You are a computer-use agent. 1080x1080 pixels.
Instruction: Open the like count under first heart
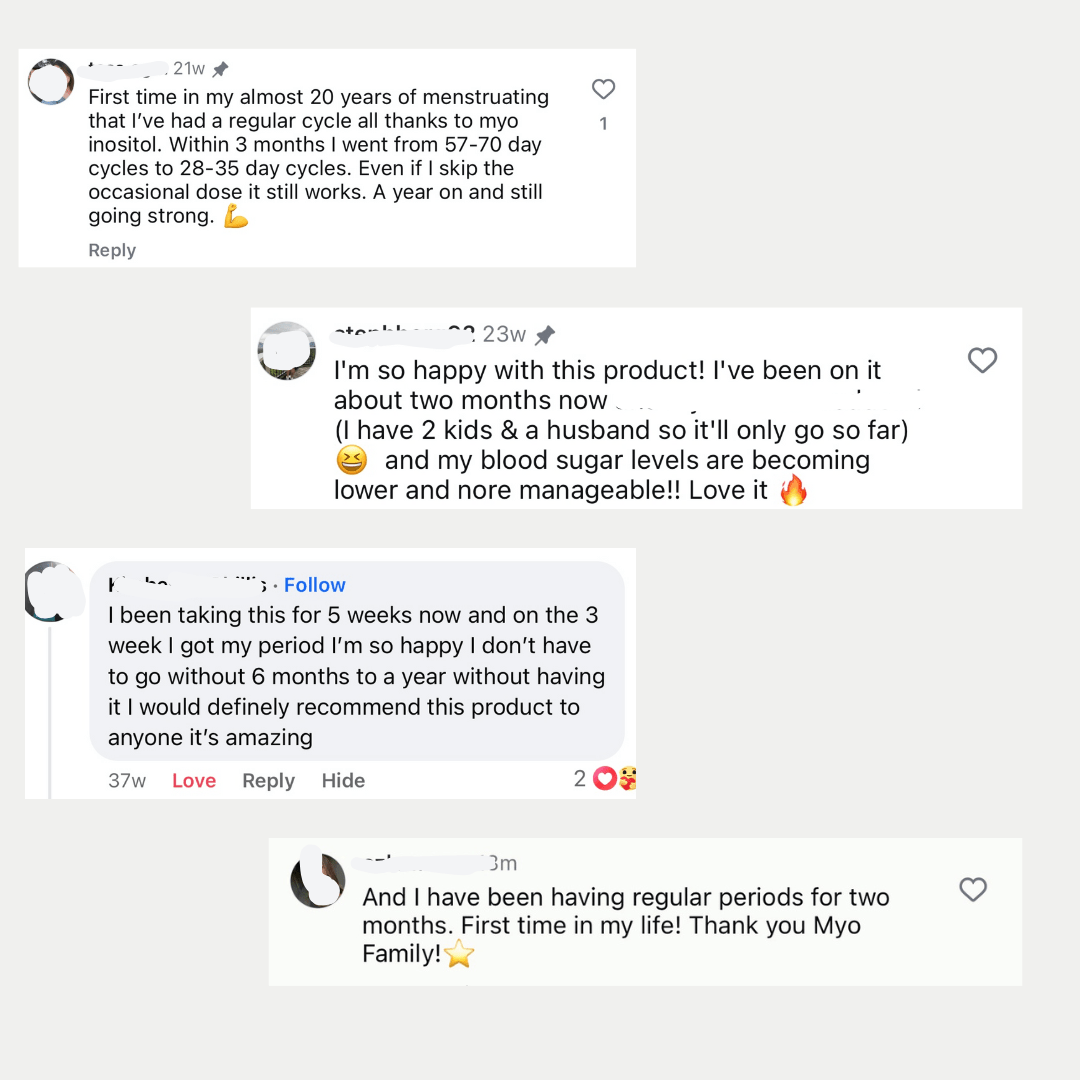(603, 124)
